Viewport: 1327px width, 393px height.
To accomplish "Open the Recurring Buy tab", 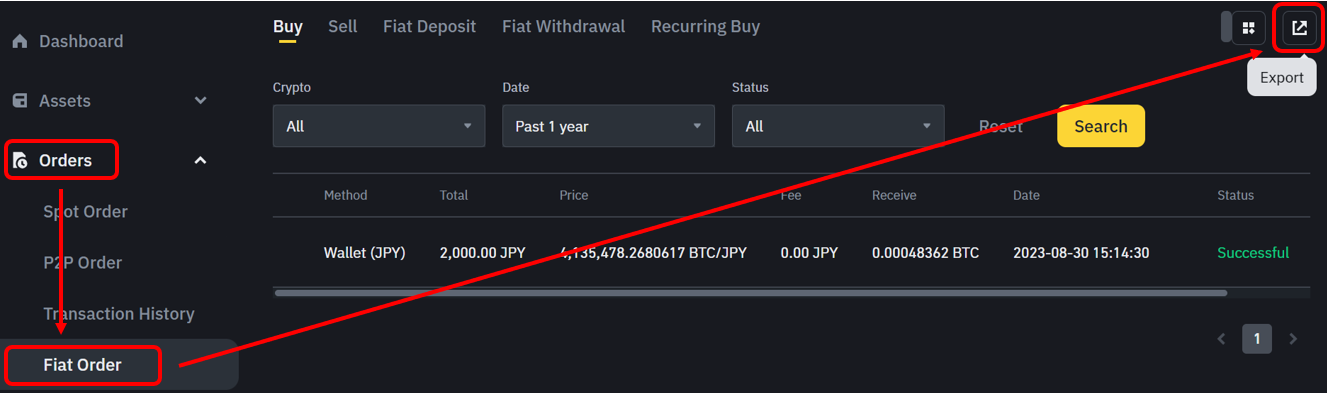I will [x=705, y=26].
